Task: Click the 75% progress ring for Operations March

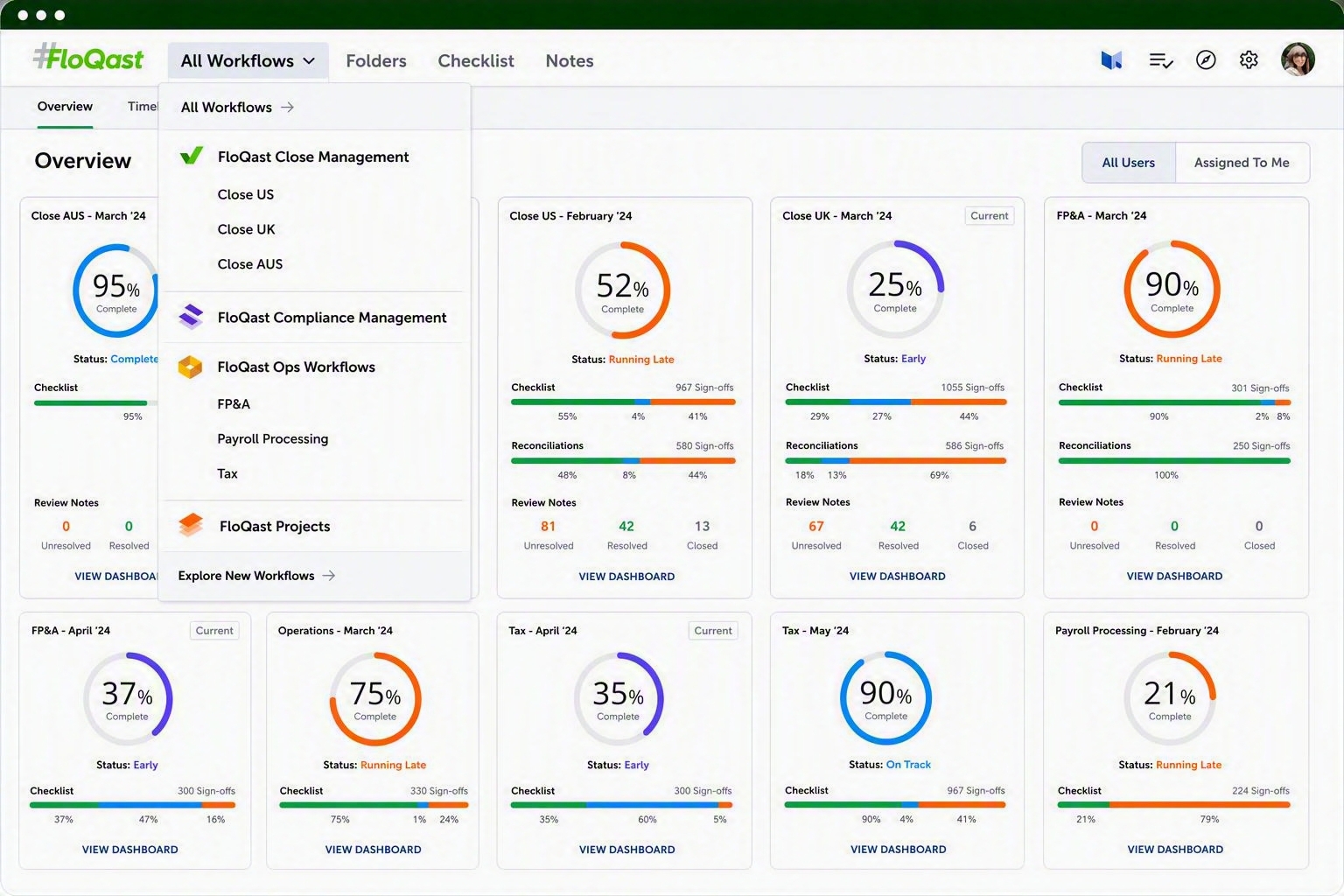Action: (375, 698)
